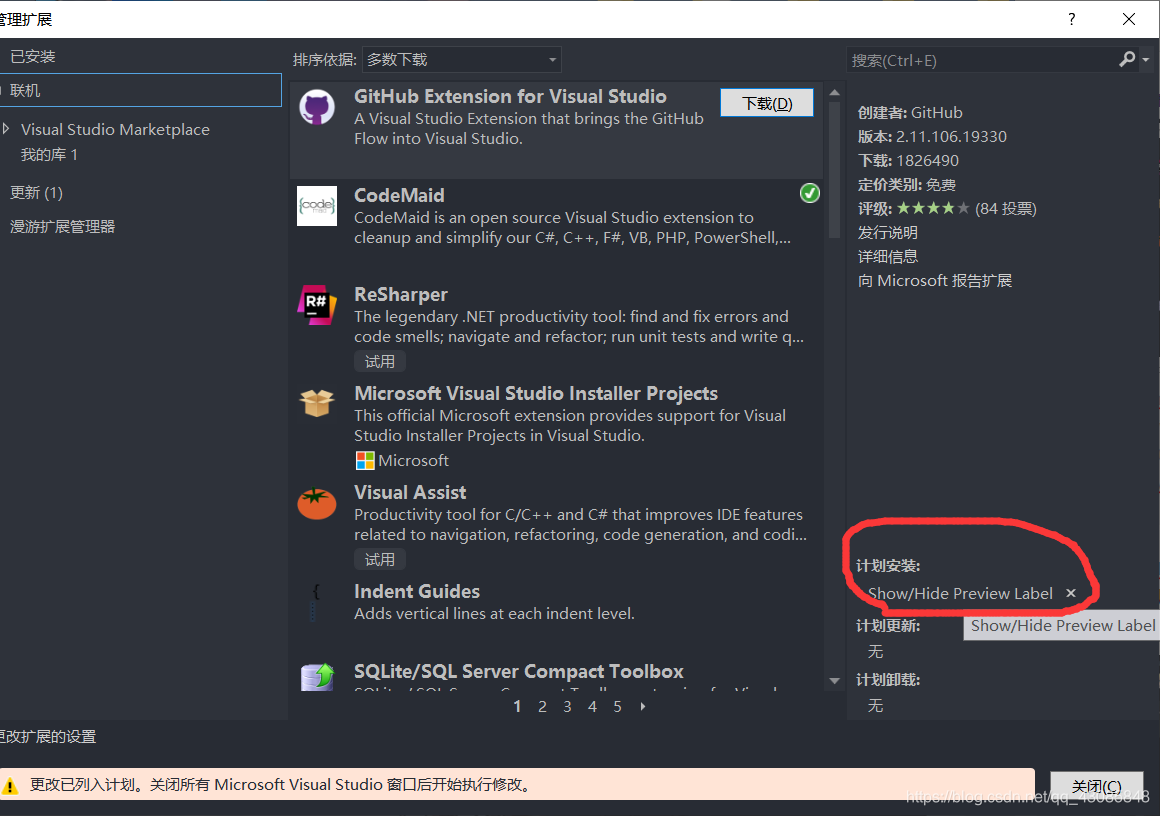Click the warning icon in notification bar
The width and height of the screenshot is (1160, 816).
10,785
